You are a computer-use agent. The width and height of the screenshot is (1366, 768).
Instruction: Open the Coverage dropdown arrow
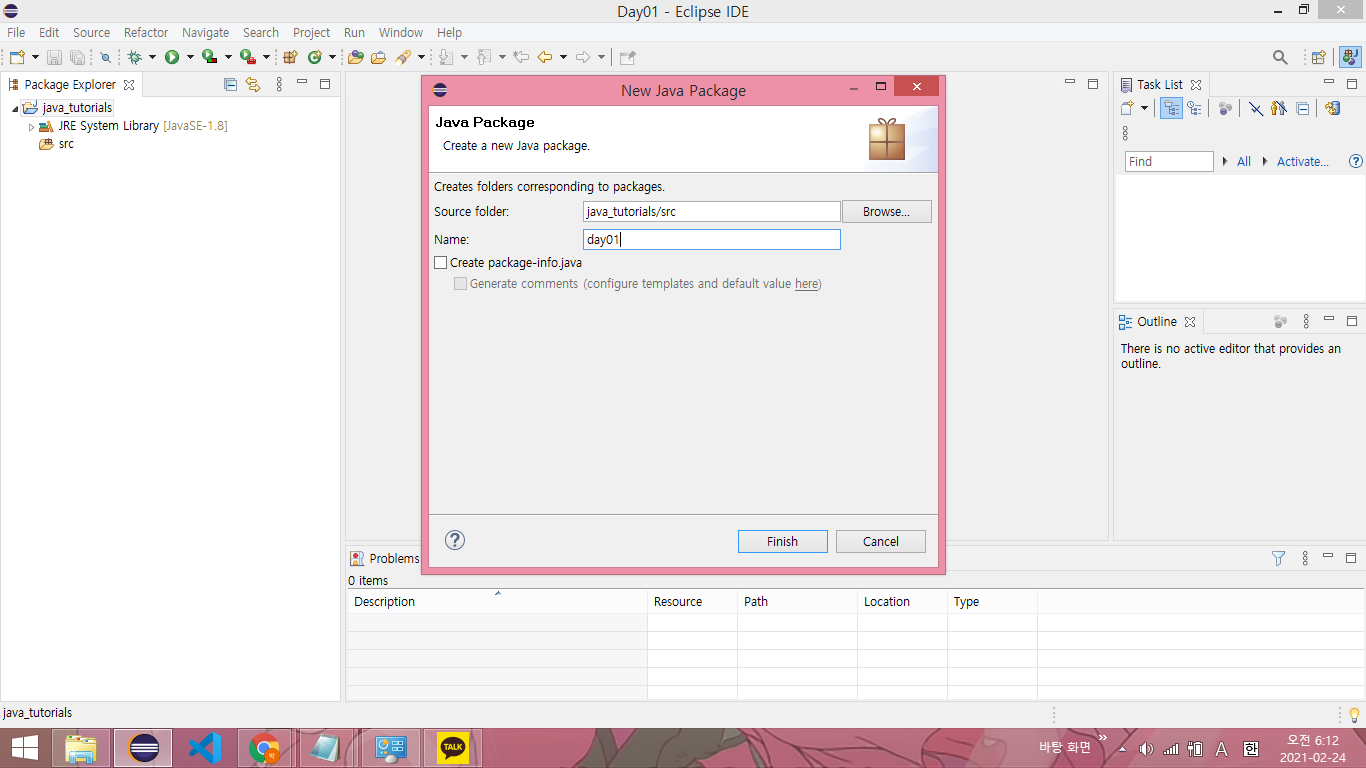(x=228, y=57)
